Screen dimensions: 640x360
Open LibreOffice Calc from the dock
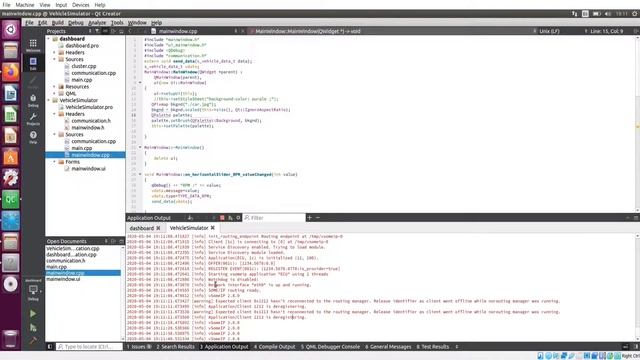[11, 115]
